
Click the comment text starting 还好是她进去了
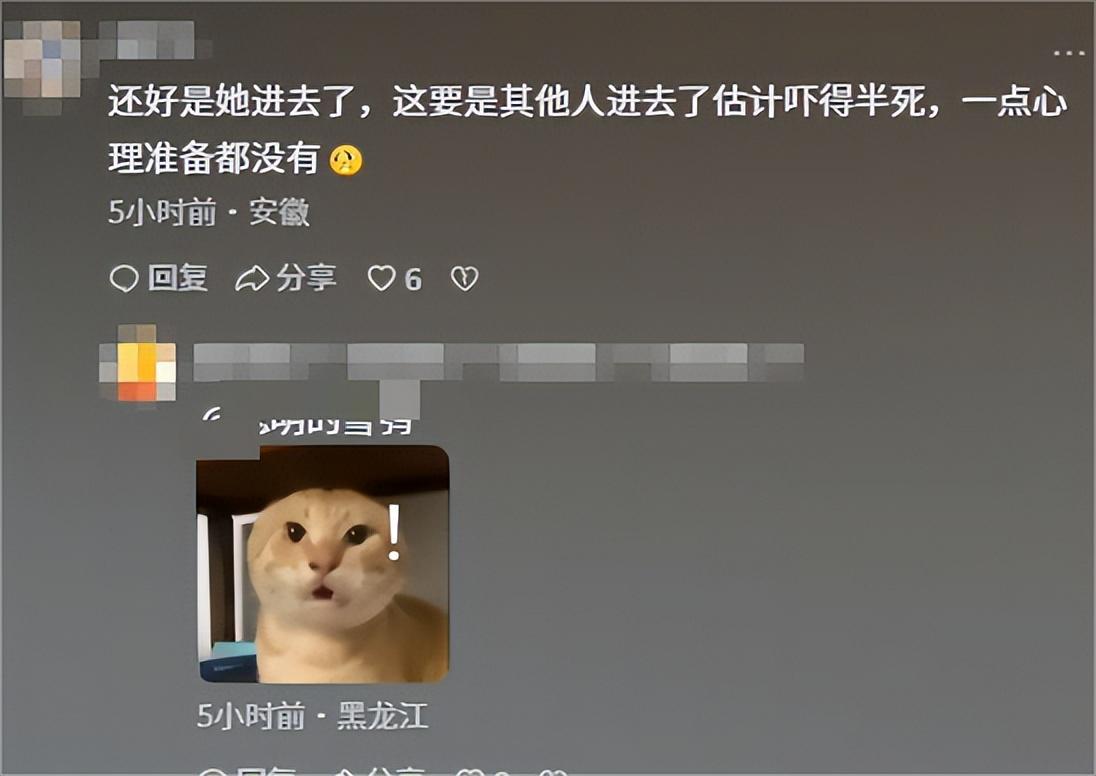click(587, 130)
